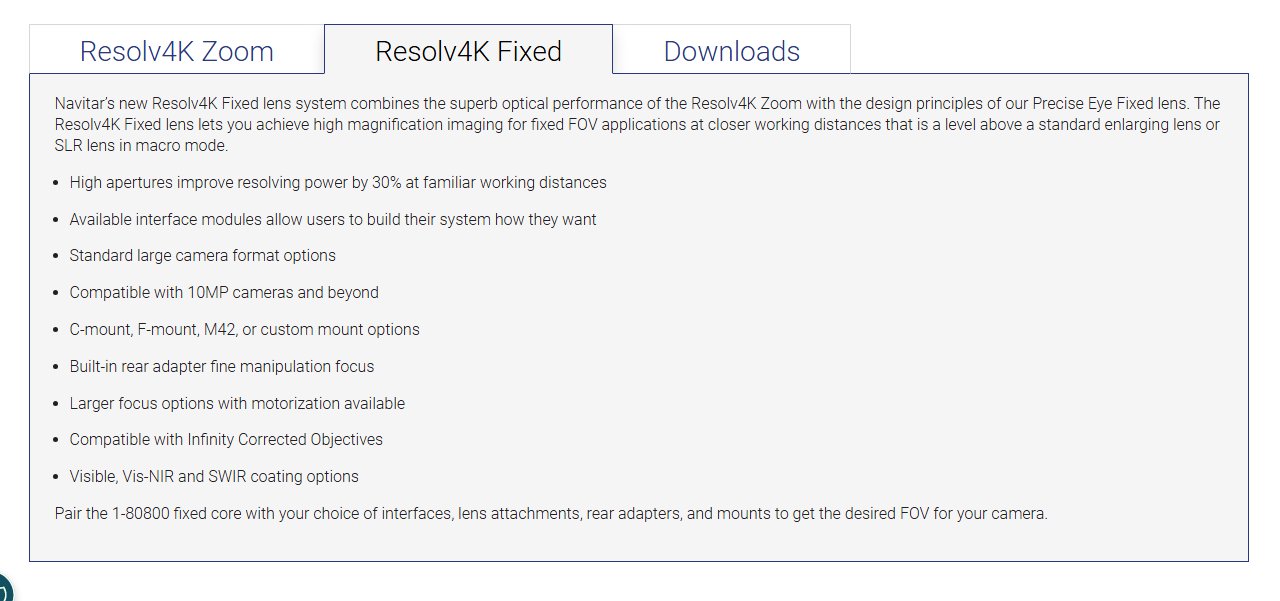Click the intro paragraph about Resolv4K Fixed lens

(x=638, y=124)
